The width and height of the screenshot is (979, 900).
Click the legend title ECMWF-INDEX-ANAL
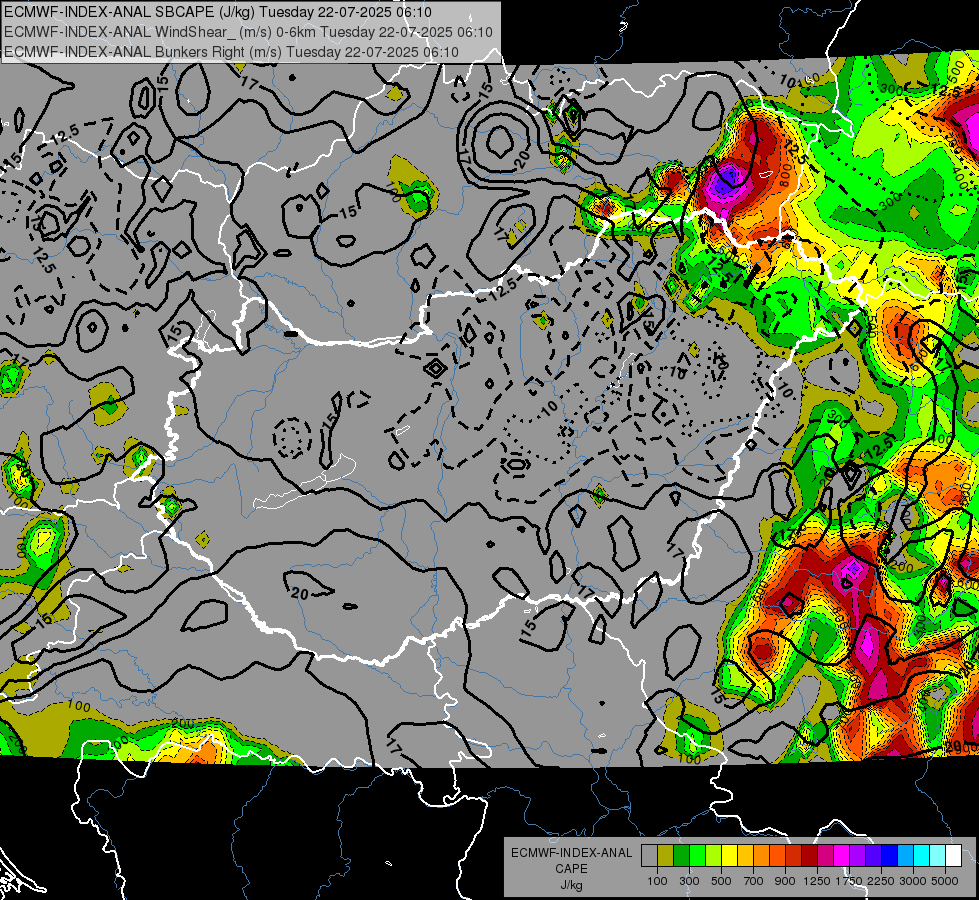571,853
